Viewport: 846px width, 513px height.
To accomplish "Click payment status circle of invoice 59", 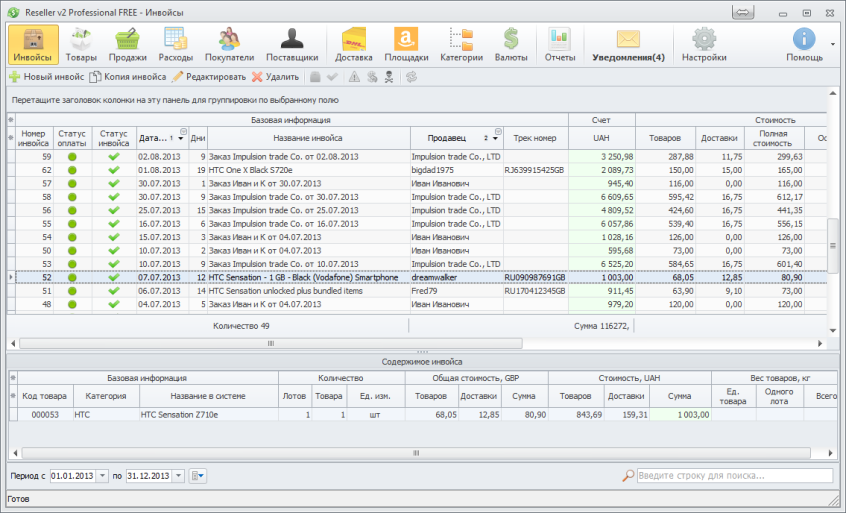I will click(73, 157).
